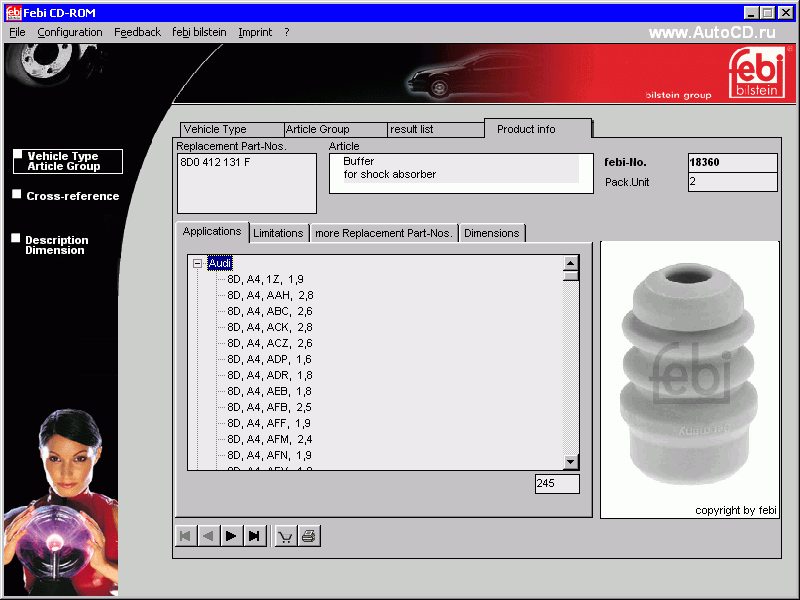Open more Replacement Part-Nos. tab
The width and height of the screenshot is (800, 600).
384,233
